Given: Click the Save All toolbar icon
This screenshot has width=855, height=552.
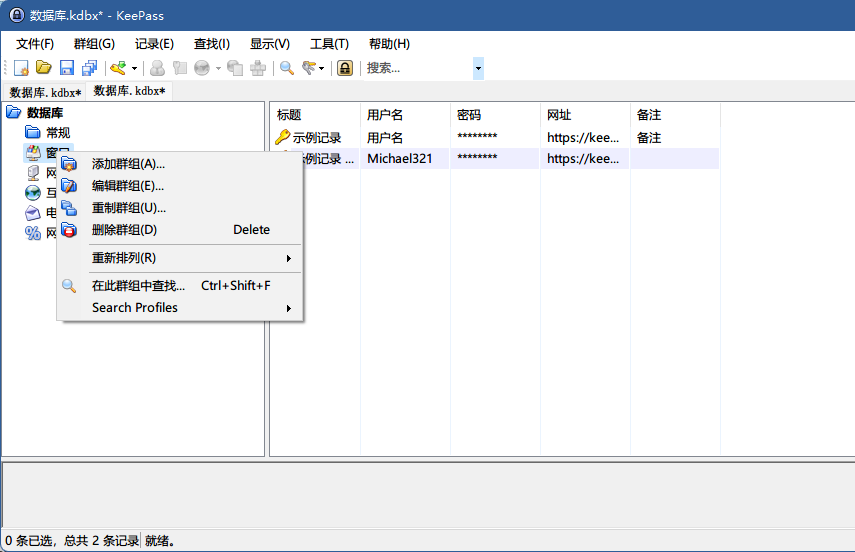Looking at the screenshot, I should [x=89, y=68].
